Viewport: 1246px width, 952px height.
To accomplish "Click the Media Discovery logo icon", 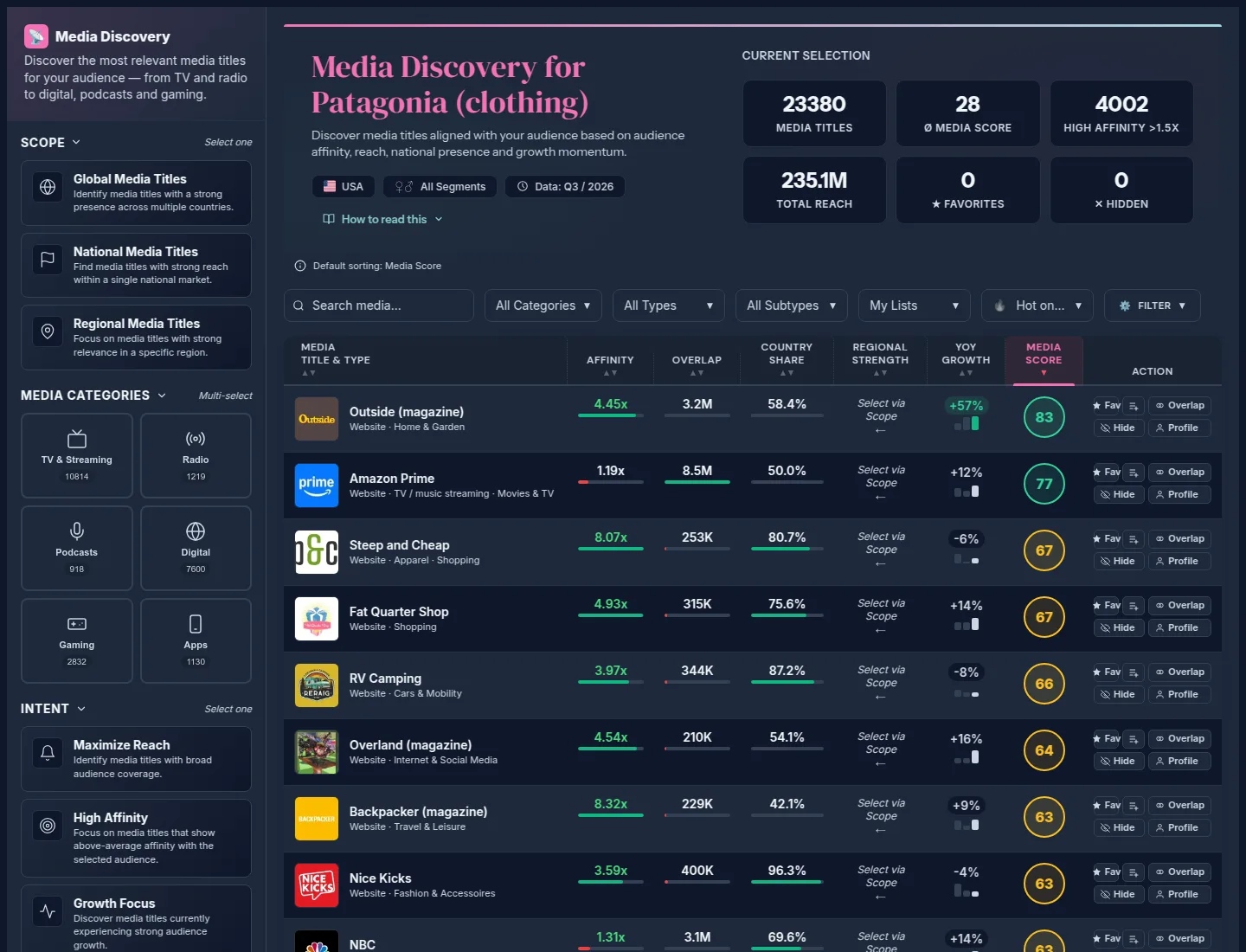I will click(35, 36).
